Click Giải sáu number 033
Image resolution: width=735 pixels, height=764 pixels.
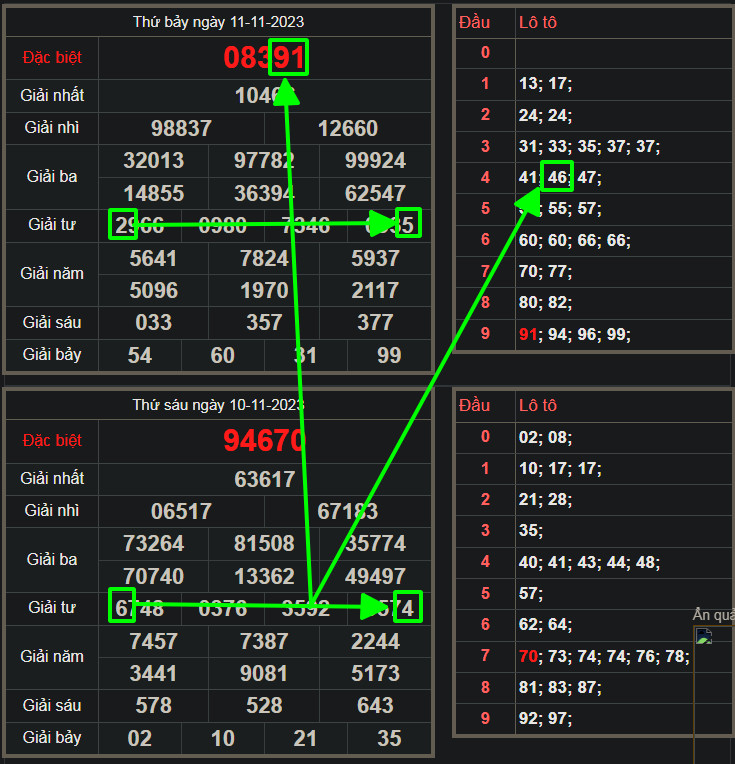coord(153,322)
